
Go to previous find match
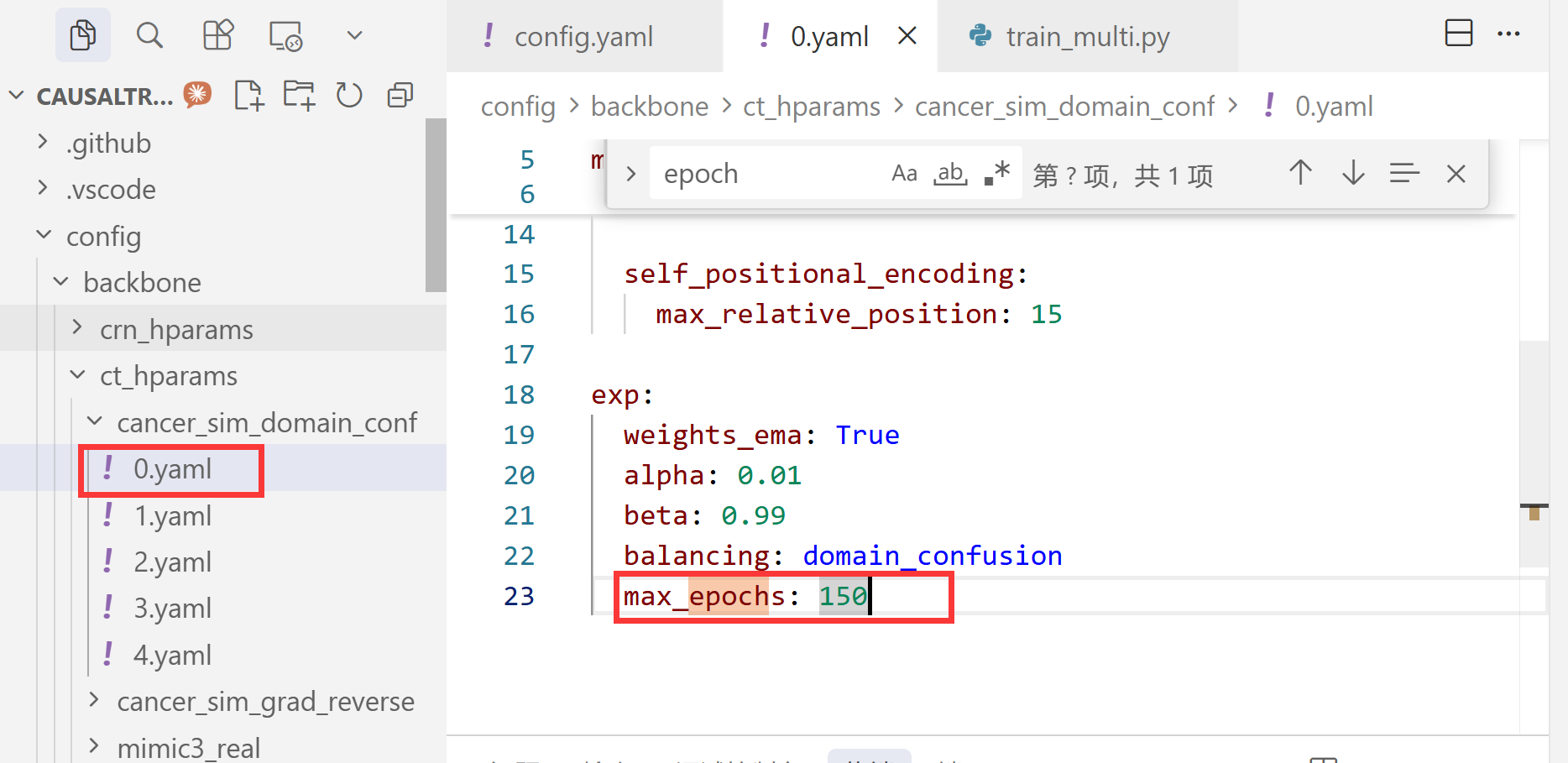1301,173
